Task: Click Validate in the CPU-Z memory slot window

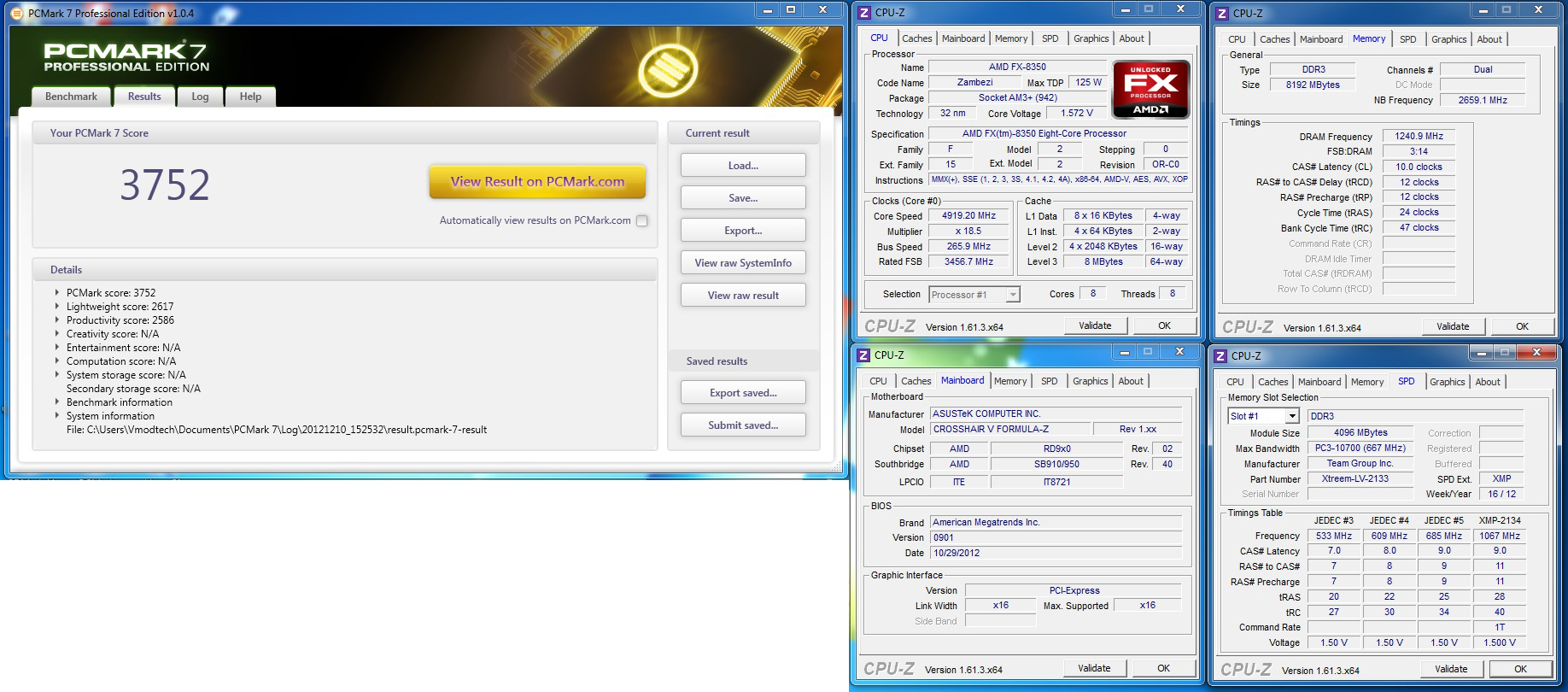Action: coord(1451,669)
